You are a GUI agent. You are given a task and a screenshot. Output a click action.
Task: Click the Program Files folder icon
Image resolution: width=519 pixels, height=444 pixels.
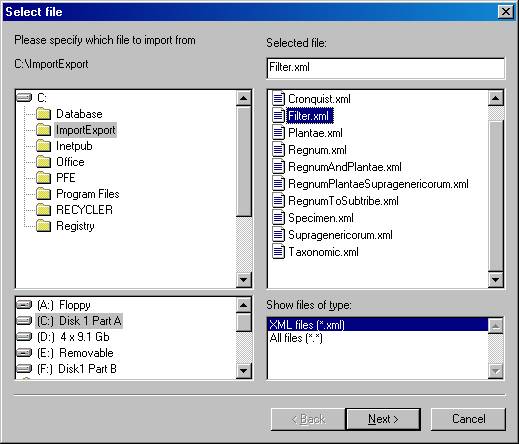44,194
